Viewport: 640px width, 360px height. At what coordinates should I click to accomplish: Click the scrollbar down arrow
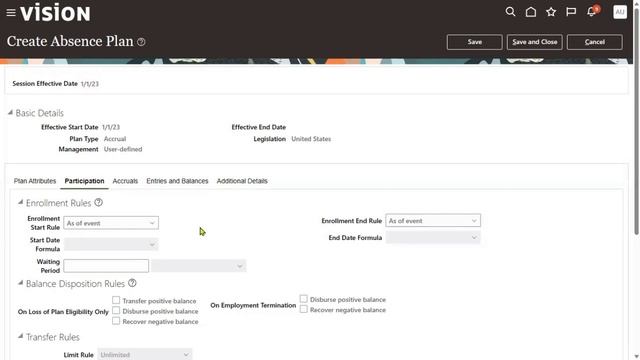(x=636, y=356)
